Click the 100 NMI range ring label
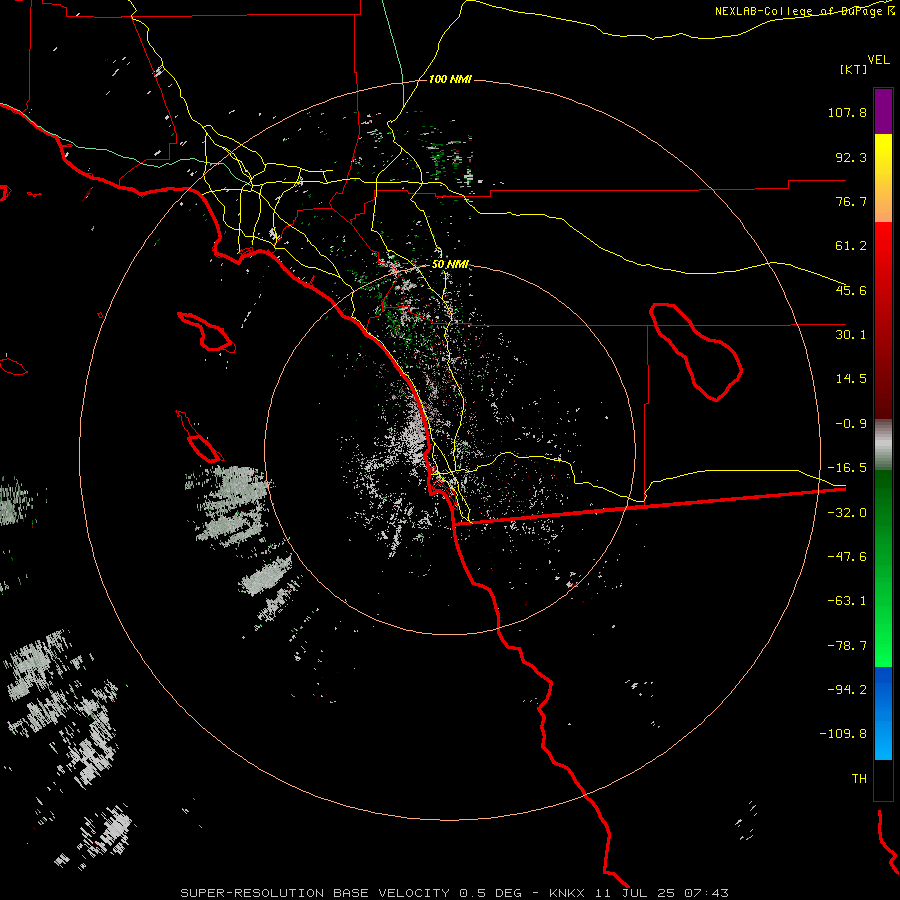This screenshot has width=900, height=900. coord(450,79)
